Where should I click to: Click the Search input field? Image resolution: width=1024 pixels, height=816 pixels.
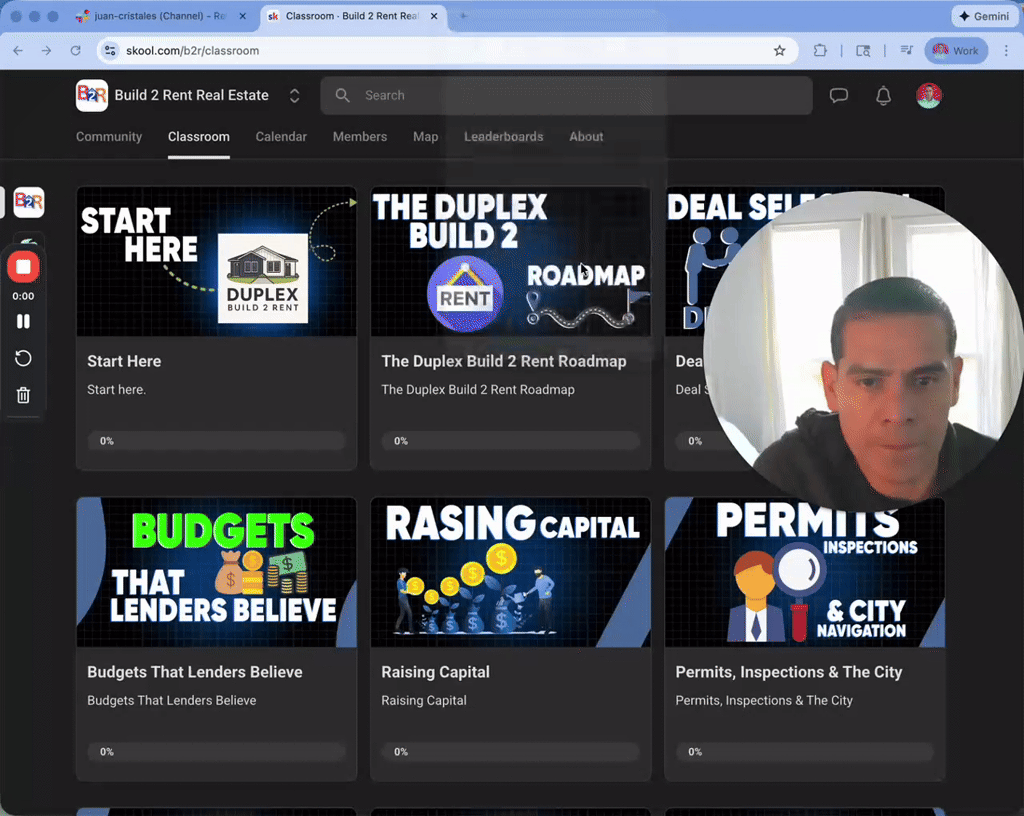566,95
